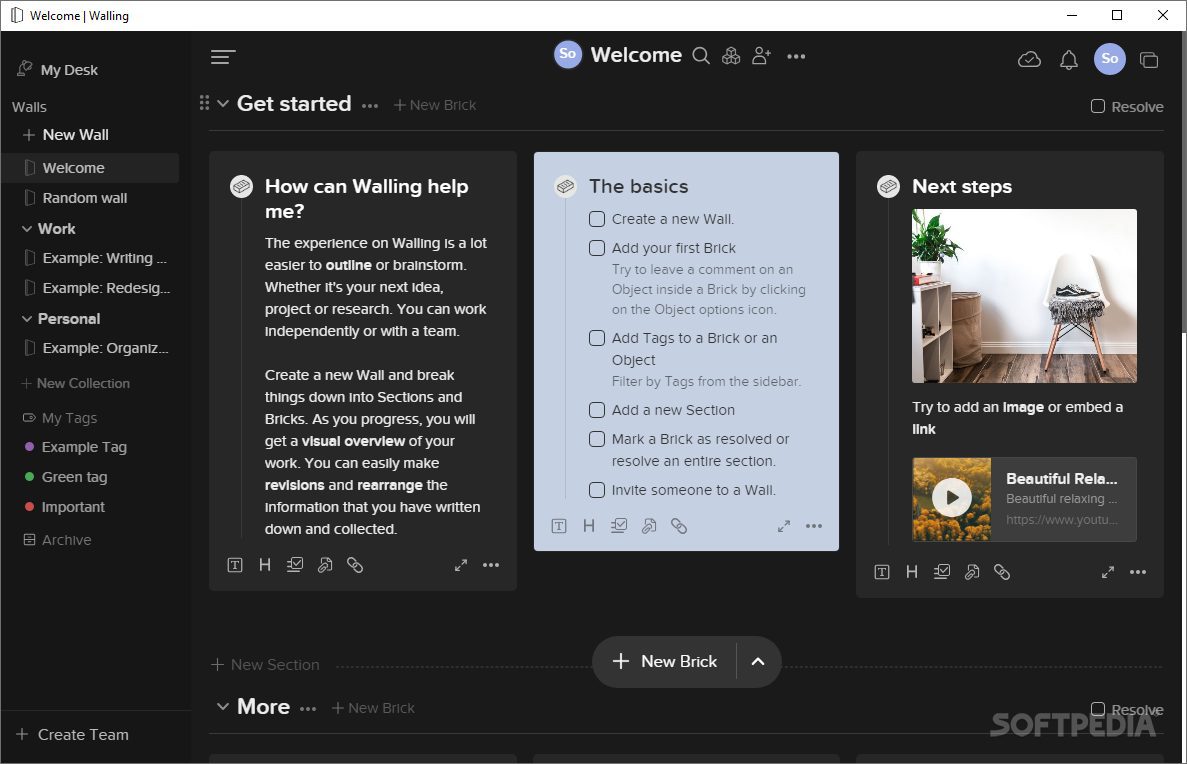
Task: Attach file in The basics brick
Action: pyautogui.click(x=649, y=525)
